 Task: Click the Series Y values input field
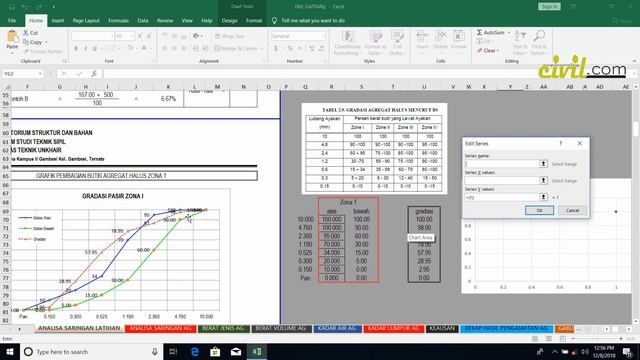[x=502, y=197]
